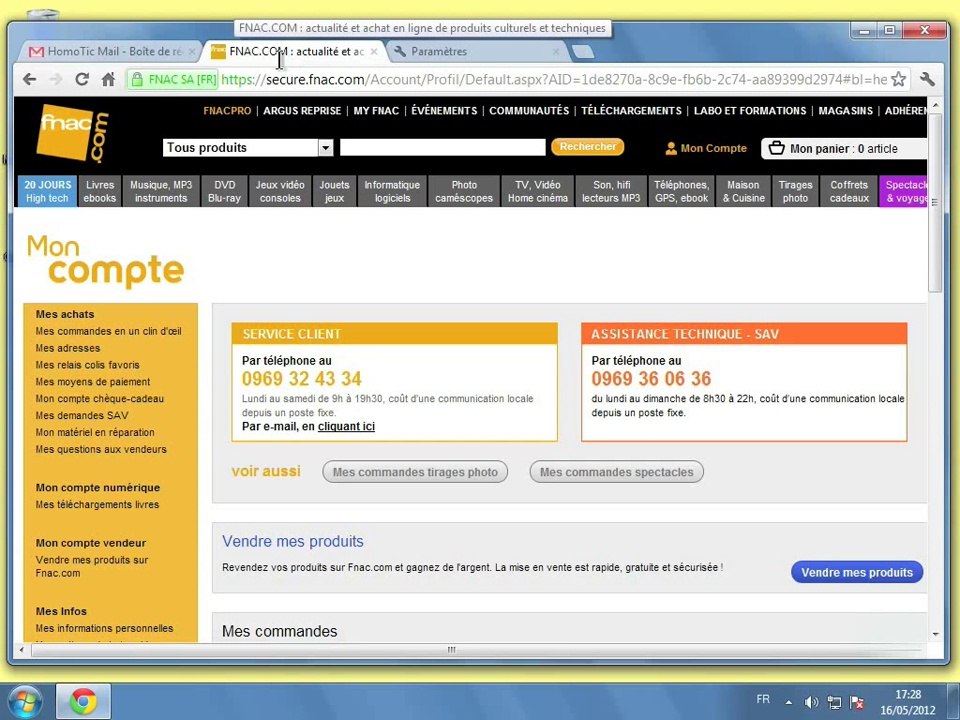The width and height of the screenshot is (960, 720).
Task: Click the volume speaker tray icon
Action: [x=811, y=702]
